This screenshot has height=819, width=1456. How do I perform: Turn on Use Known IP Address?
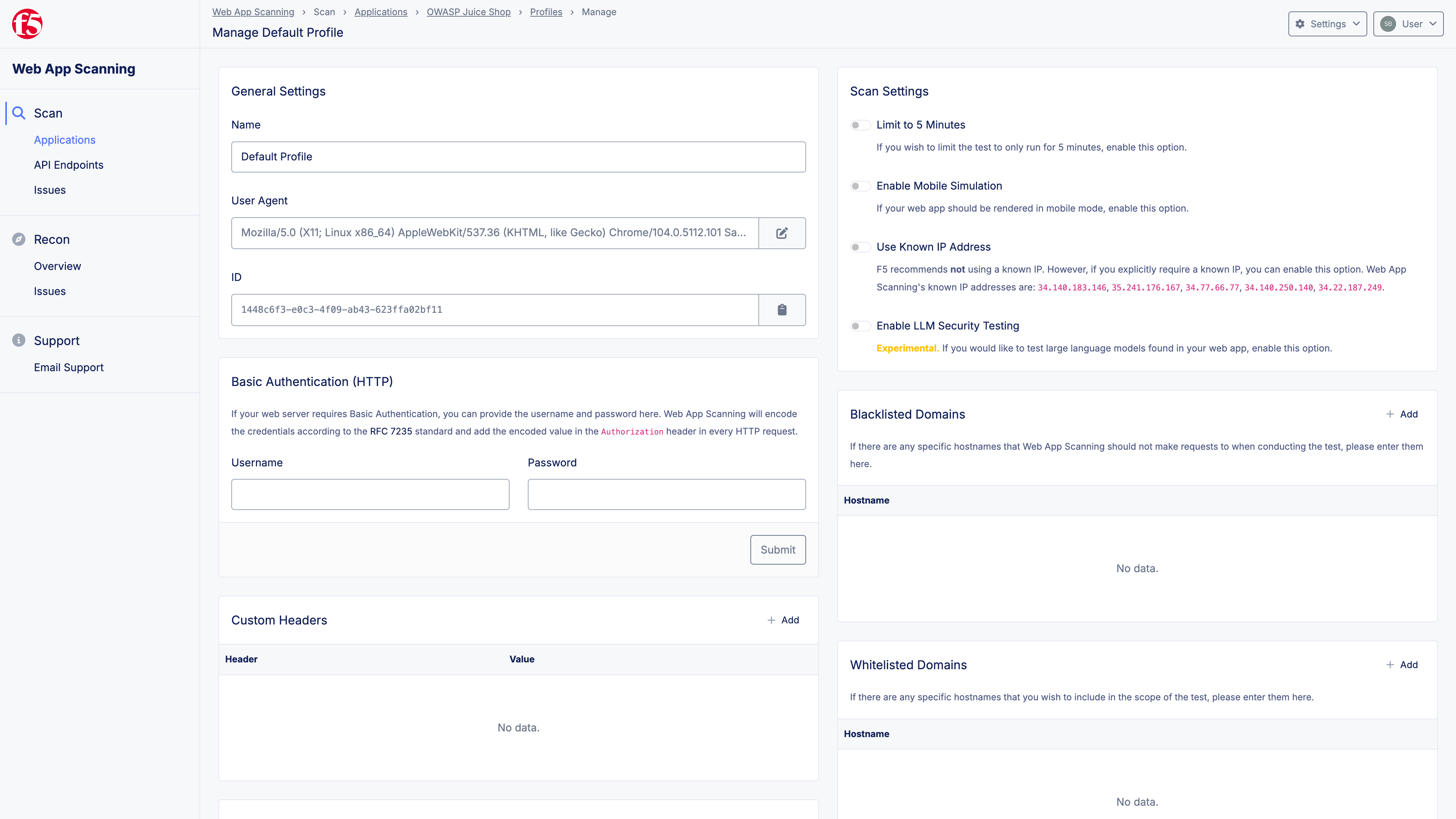pos(860,247)
